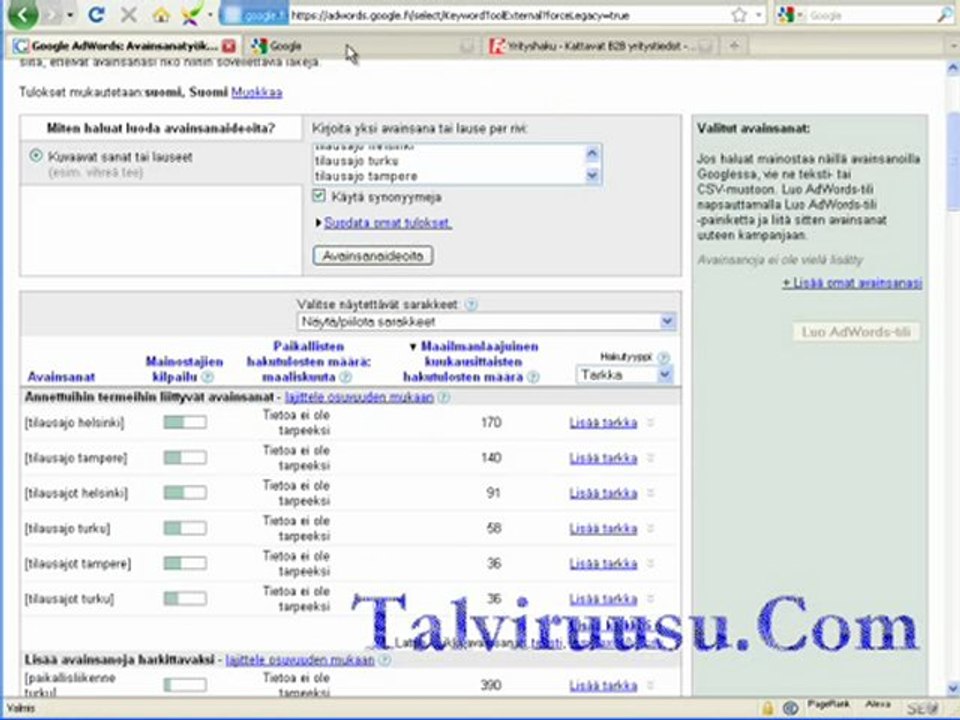Toggle the Käytä synonyymejä checkbox
This screenshot has height=720, width=960.
point(319,196)
